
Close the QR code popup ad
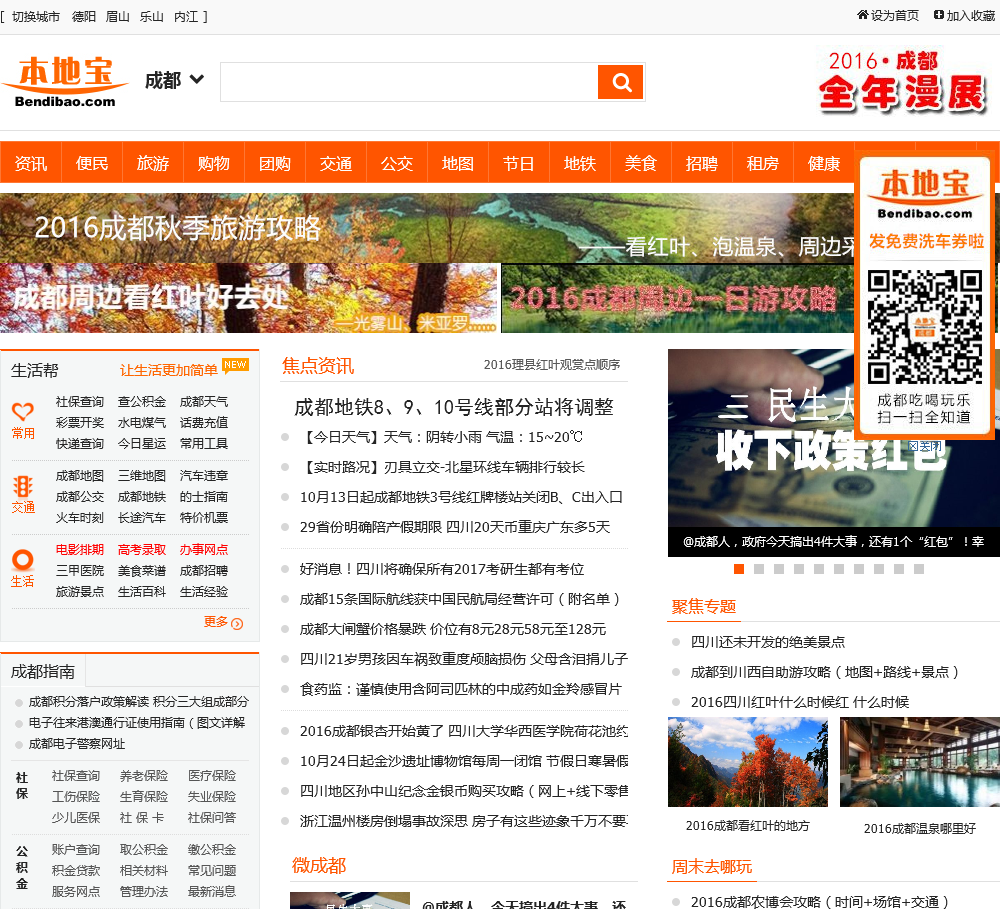pos(925,445)
